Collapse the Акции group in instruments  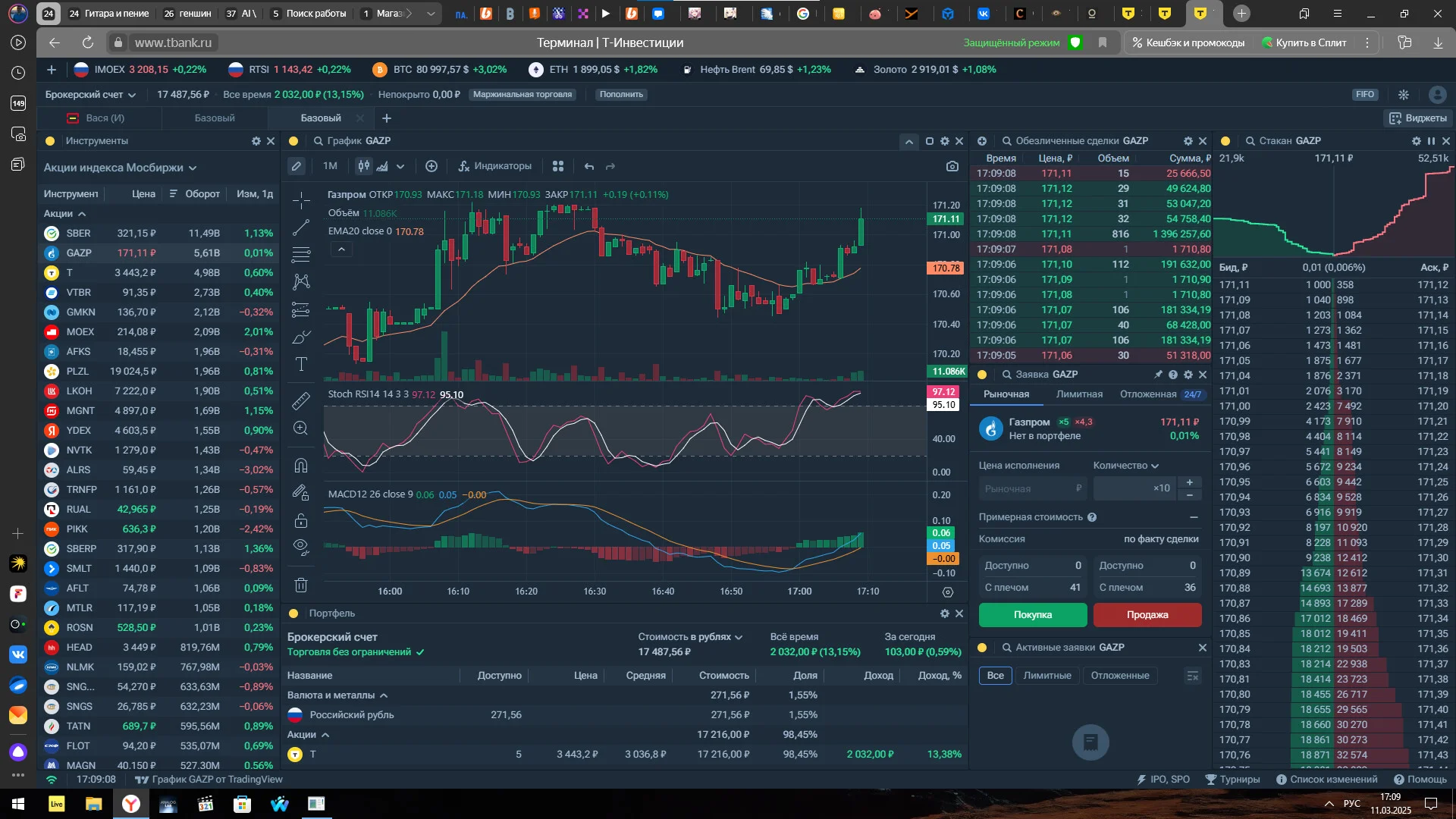[64, 214]
